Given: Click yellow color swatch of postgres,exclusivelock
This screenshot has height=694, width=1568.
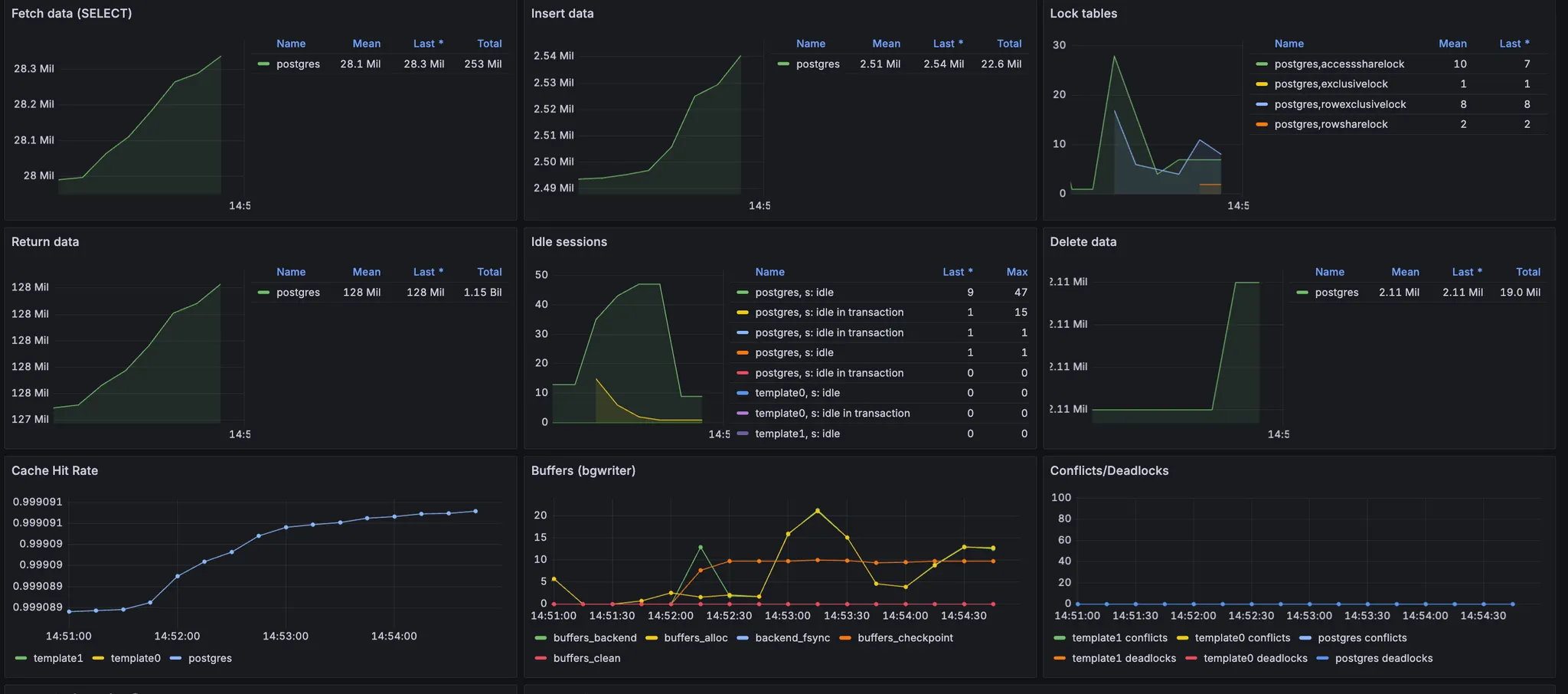Looking at the screenshot, I should click(1262, 84).
